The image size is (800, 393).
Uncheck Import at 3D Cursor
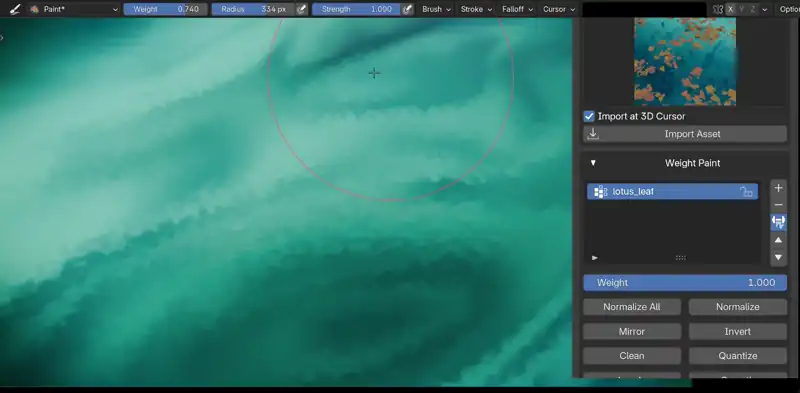[589, 116]
